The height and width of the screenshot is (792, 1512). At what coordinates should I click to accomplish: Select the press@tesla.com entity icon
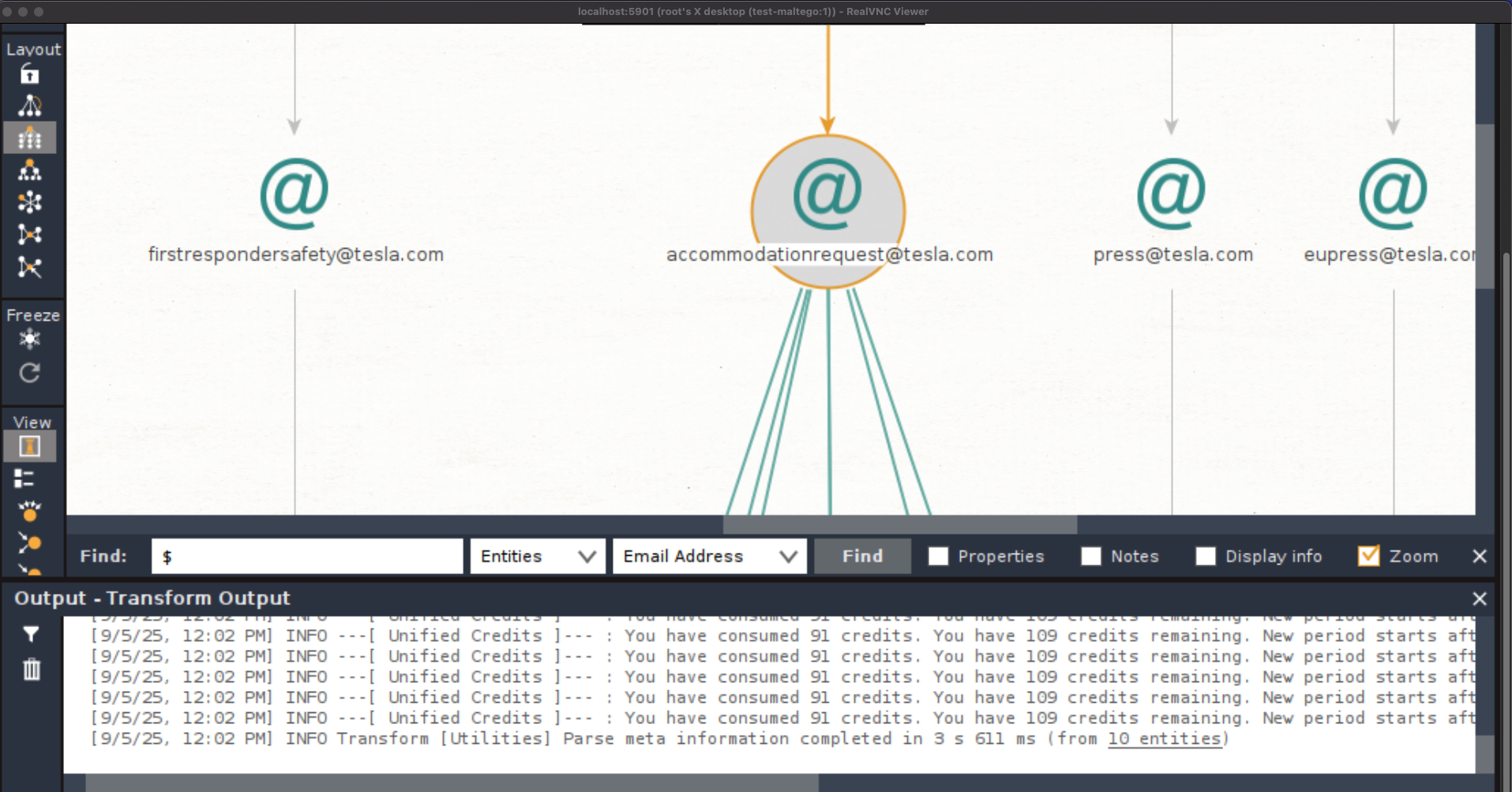tap(1171, 193)
